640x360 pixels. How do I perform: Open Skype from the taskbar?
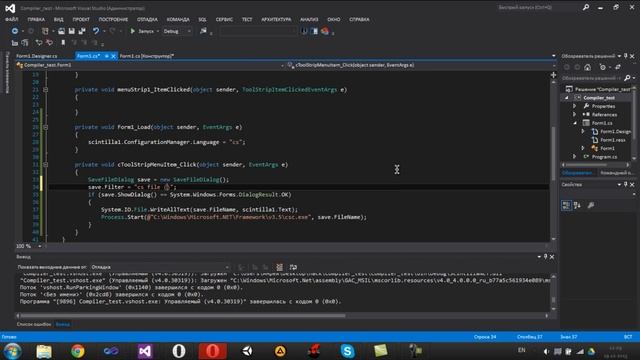click(347, 351)
